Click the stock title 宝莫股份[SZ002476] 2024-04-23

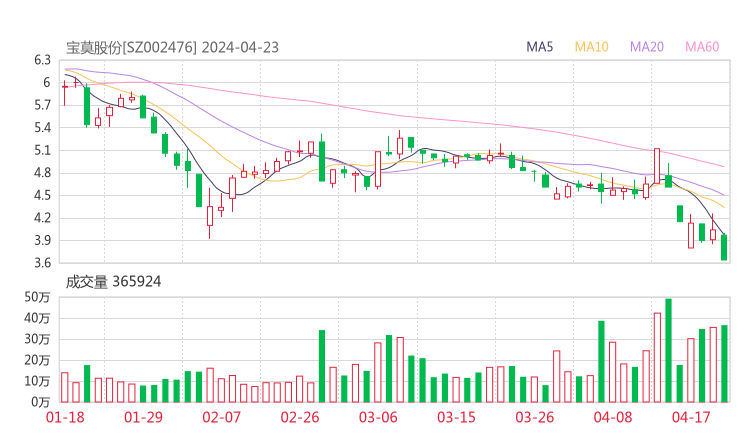click(172, 47)
